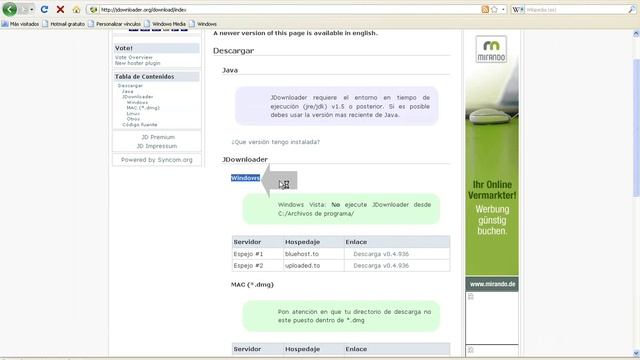The height and width of the screenshot is (360, 640).
Task: Click the New hoster plugin link
Action: [x=138, y=63]
